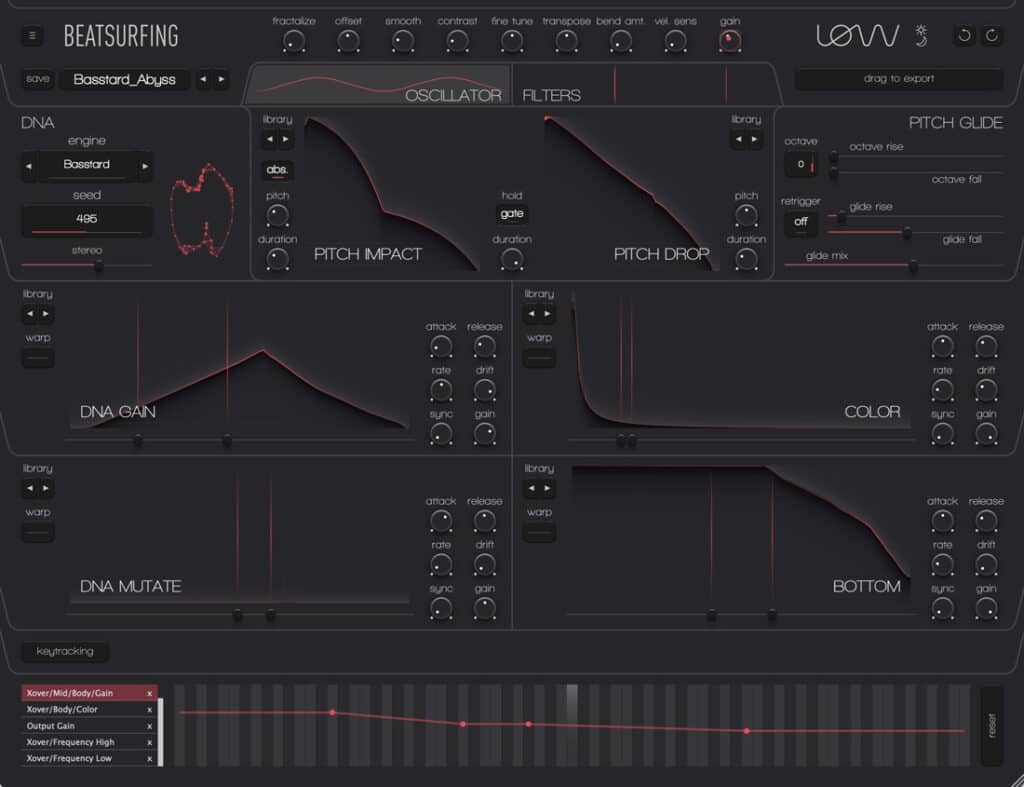
Task: Click the save preset button
Action: click(x=38, y=79)
